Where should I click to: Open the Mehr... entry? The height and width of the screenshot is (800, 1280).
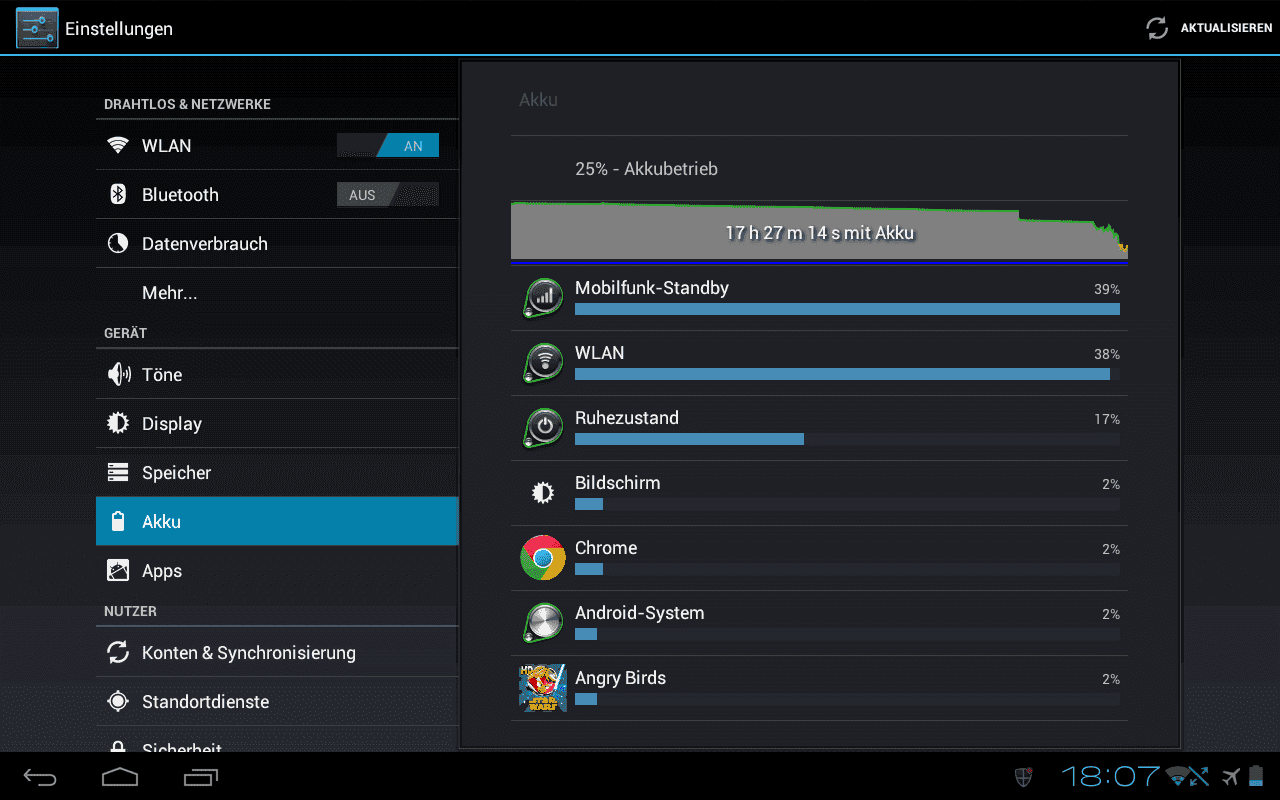[277, 293]
